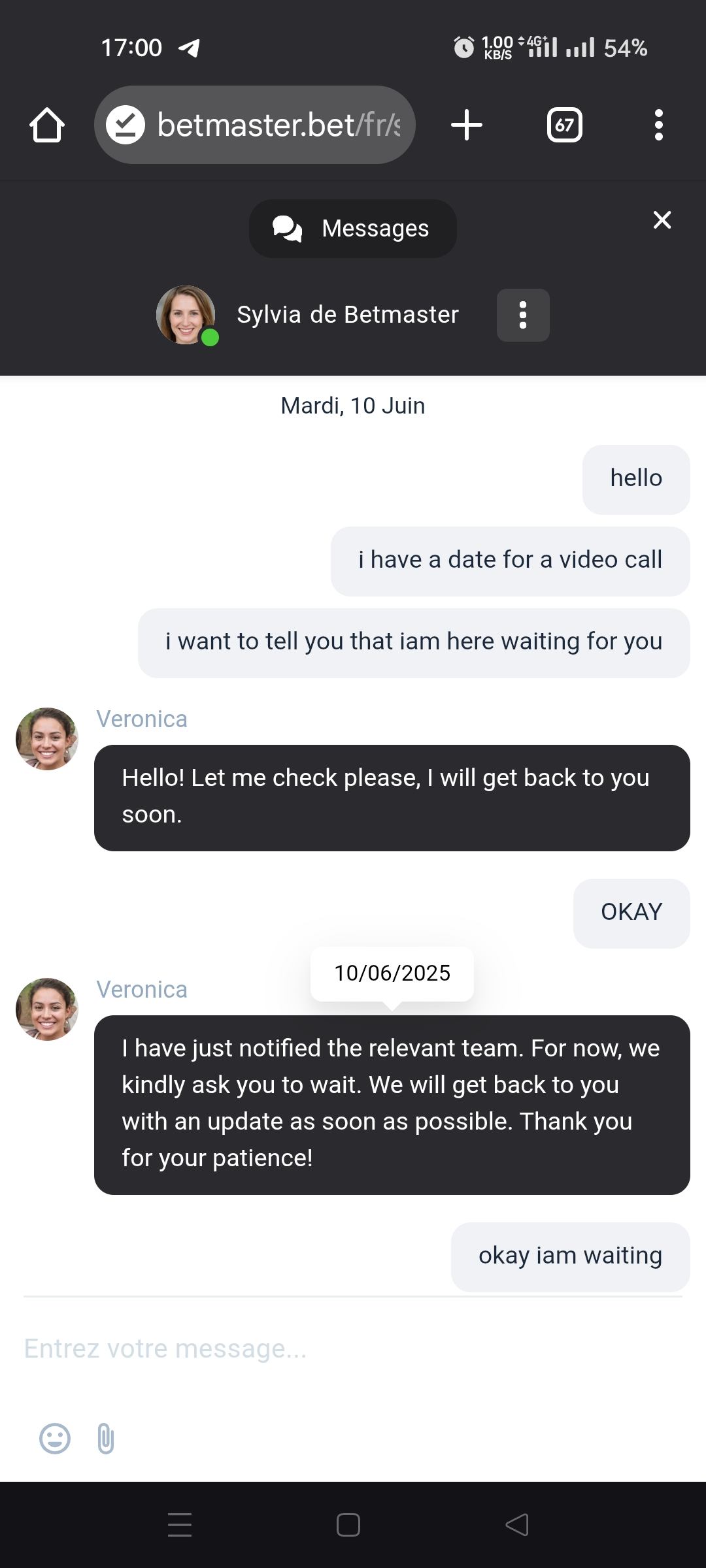The height and width of the screenshot is (1568, 706).
Task: Tap the betmaster.bet address bar
Action: [x=278, y=125]
